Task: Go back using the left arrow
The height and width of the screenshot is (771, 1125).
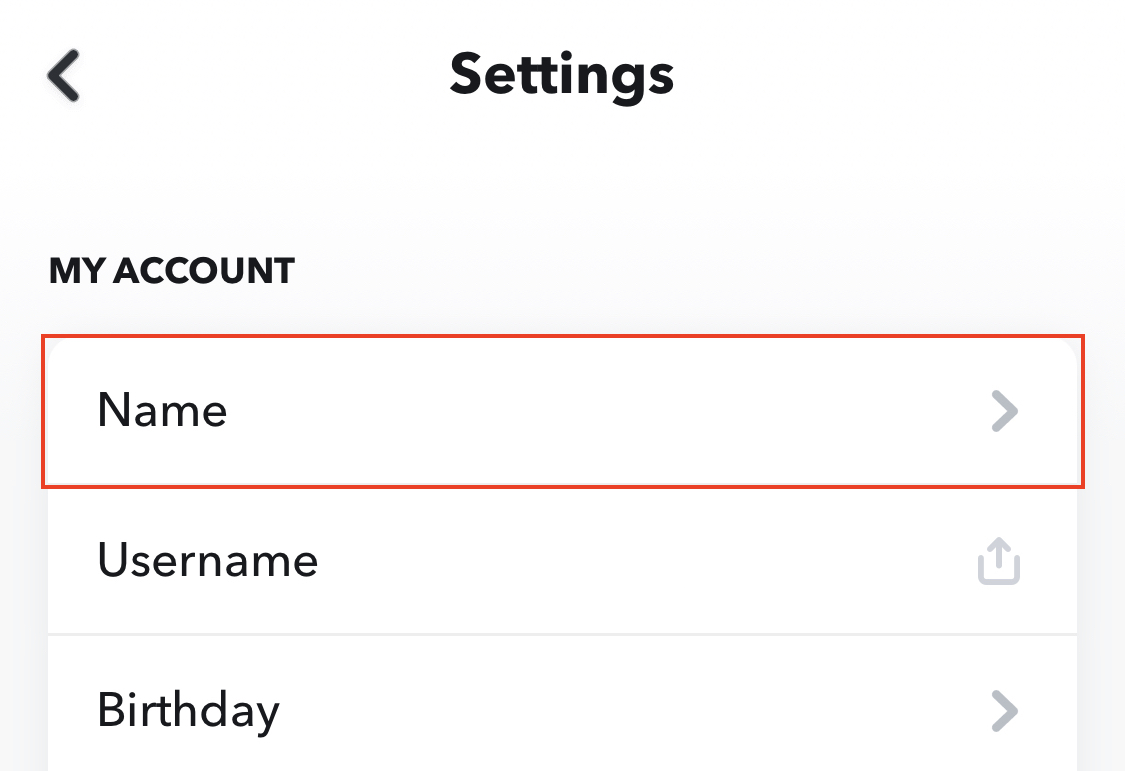Action: pos(63,75)
